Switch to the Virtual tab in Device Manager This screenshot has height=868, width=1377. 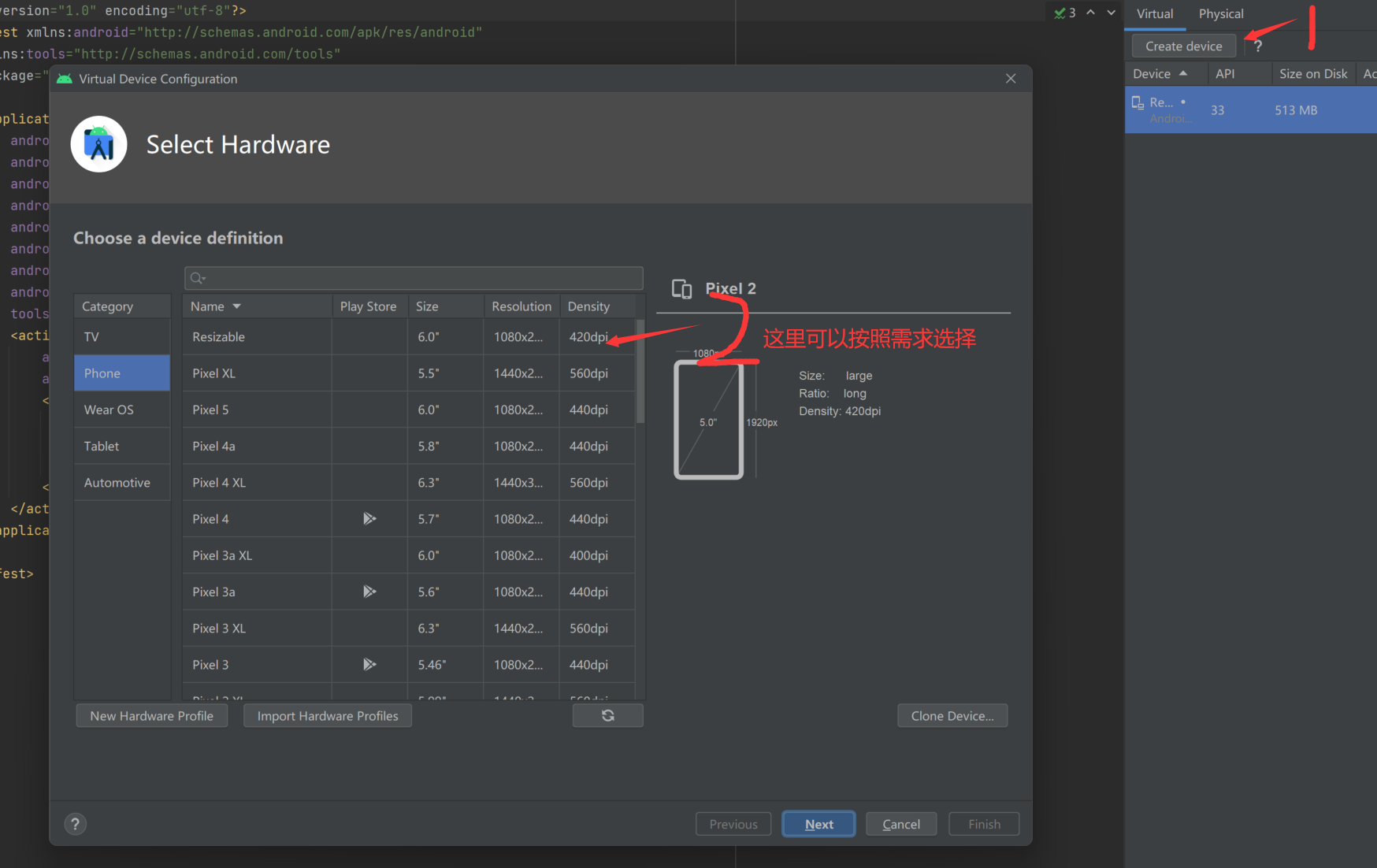click(x=1155, y=14)
